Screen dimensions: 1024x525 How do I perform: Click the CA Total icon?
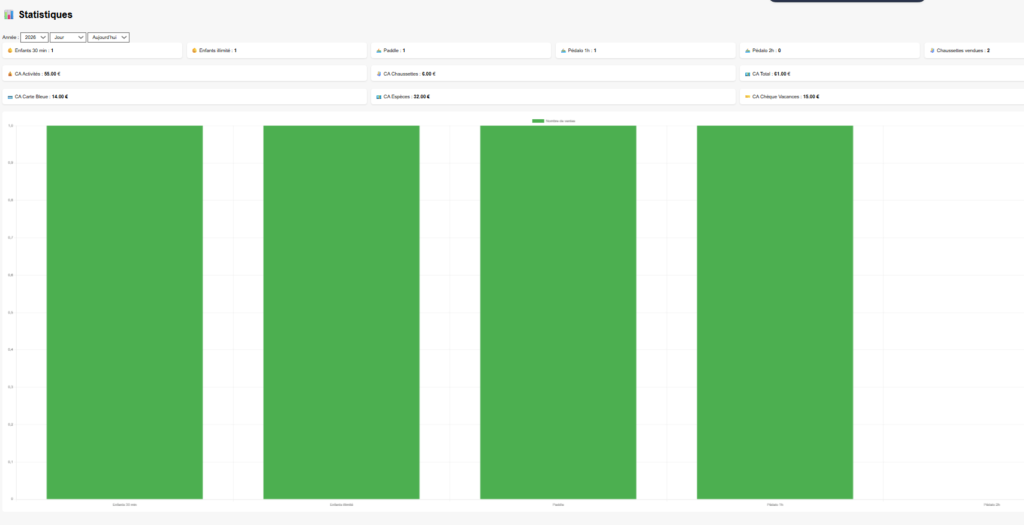coord(747,74)
